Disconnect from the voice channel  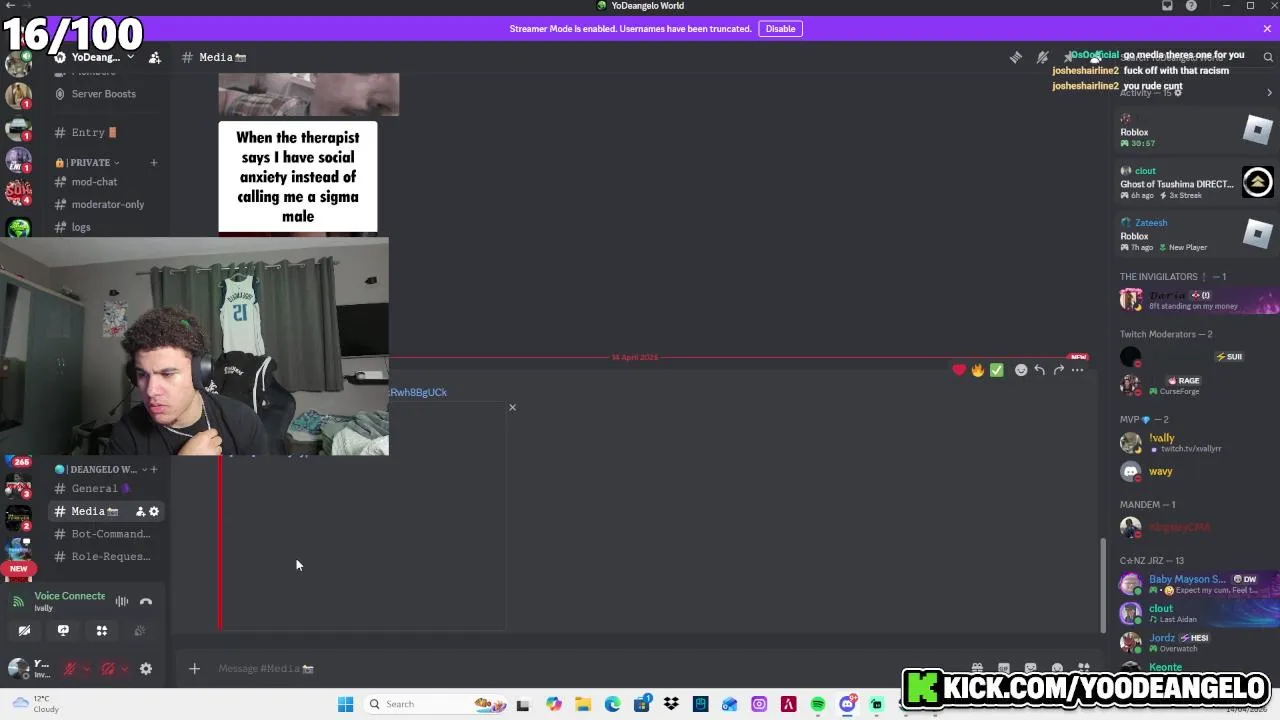click(x=146, y=601)
